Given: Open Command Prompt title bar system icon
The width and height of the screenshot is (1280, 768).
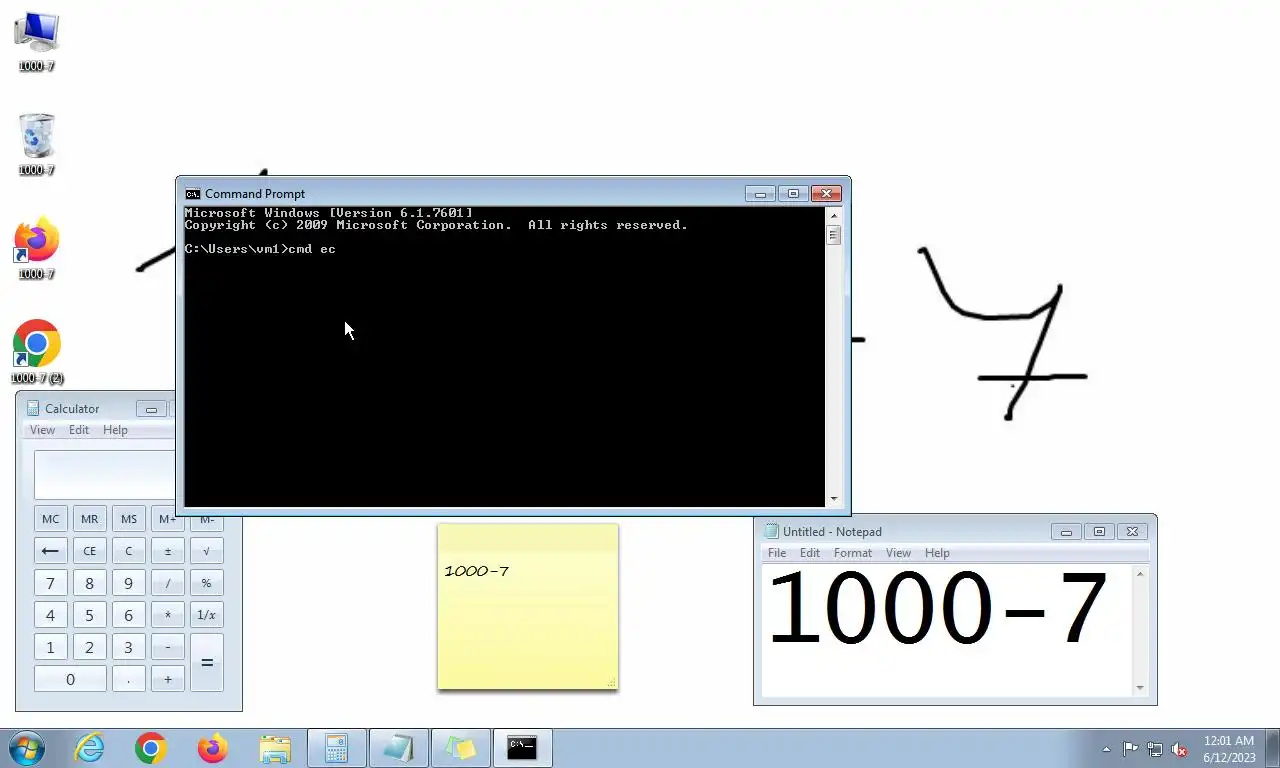Looking at the screenshot, I should click(193, 194).
